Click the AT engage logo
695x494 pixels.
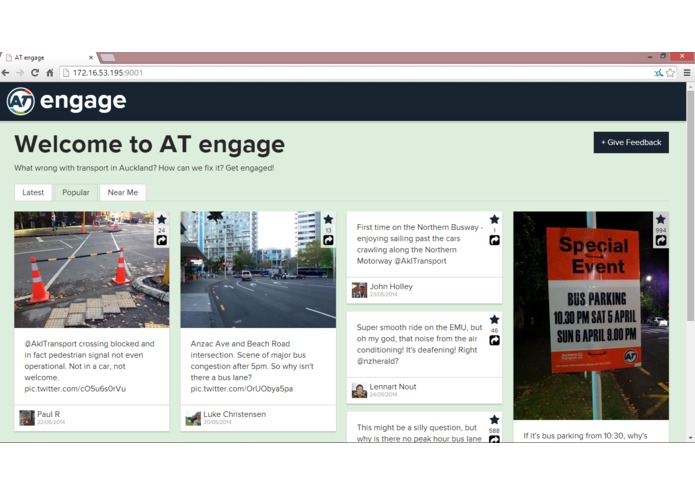click(66, 101)
